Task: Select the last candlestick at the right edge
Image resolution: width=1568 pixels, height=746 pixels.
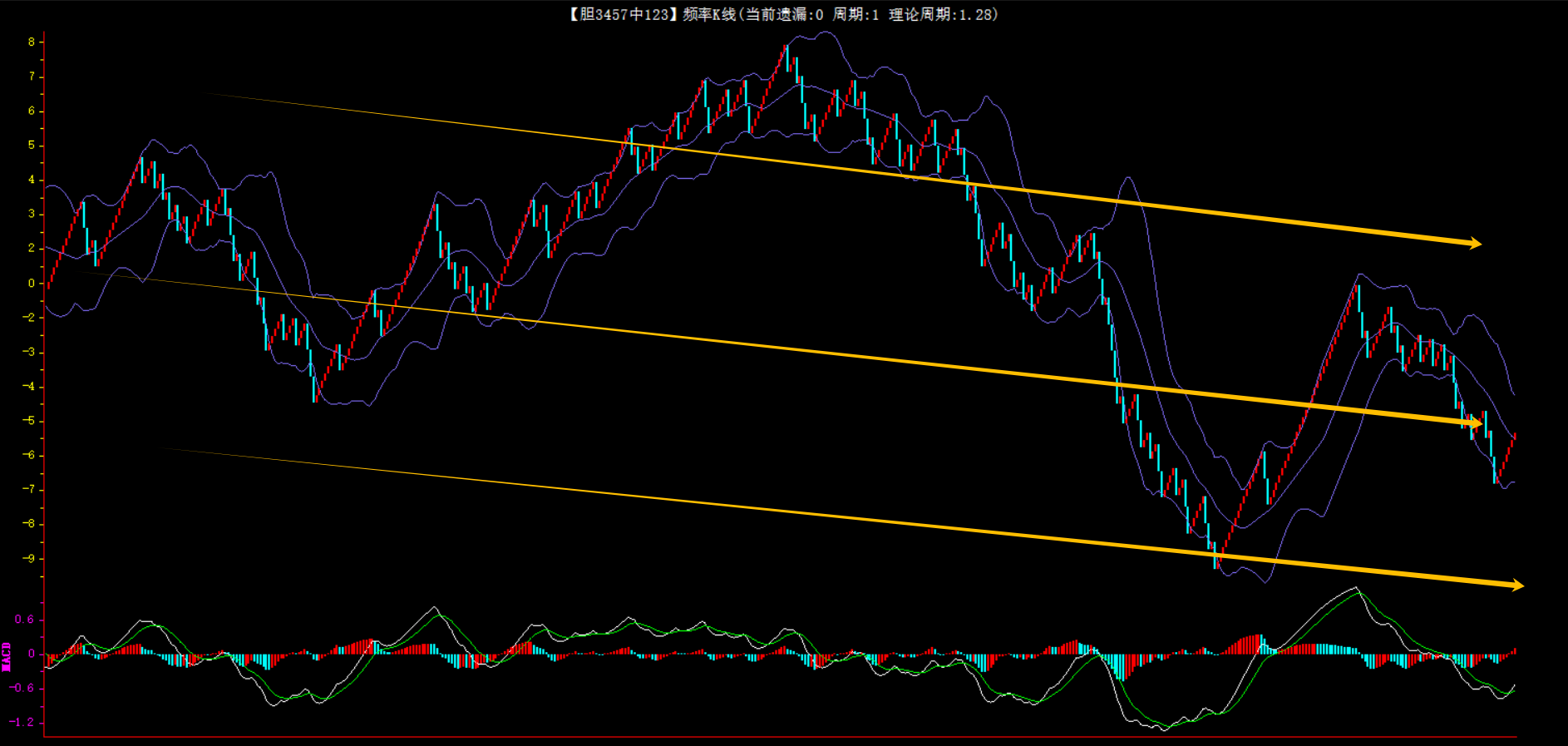Action: pyautogui.click(x=1513, y=438)
